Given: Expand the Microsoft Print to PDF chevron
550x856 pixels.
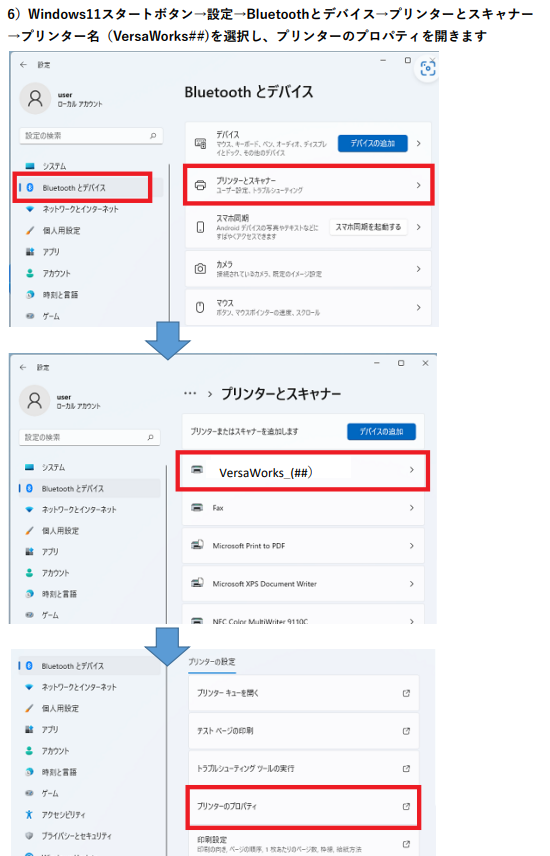Looking at the screenshot, I should (411, 545).
